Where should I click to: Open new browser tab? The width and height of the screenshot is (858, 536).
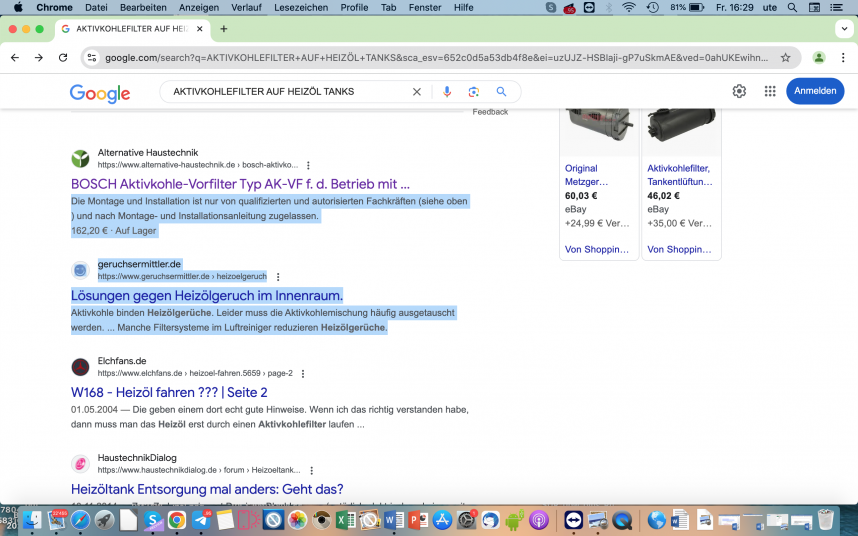point(224,29)
